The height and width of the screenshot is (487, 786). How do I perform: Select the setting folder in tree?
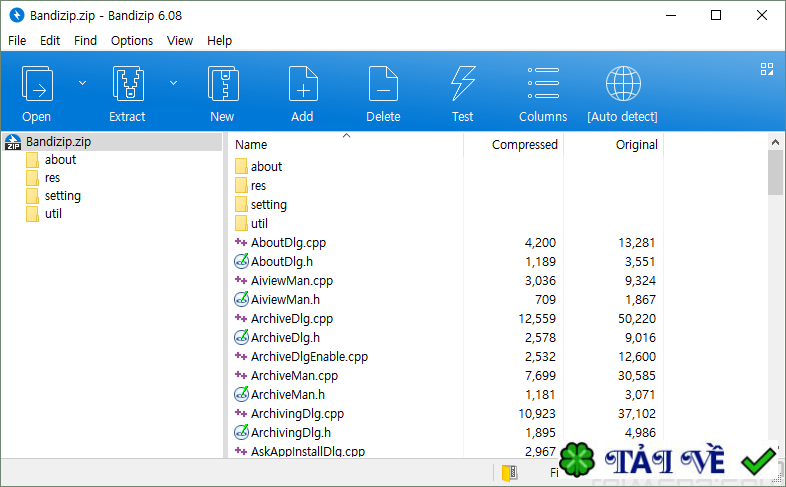coord(62,196)
